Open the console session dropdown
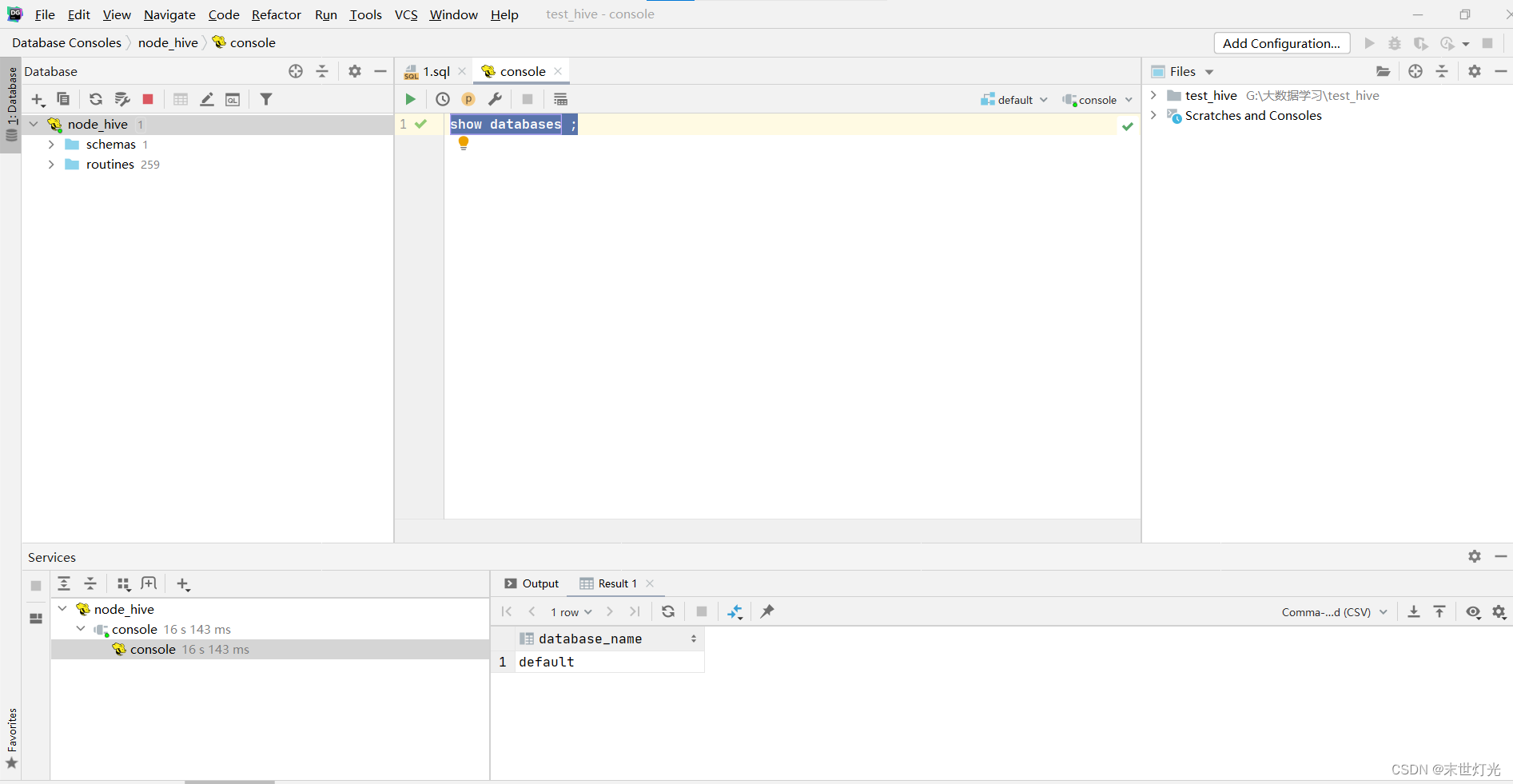Viewport: 1513px width, 784px height. point(1097,100)
